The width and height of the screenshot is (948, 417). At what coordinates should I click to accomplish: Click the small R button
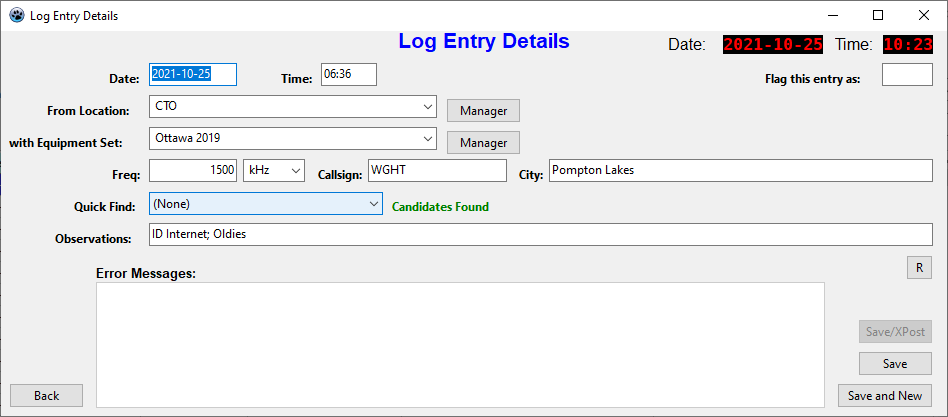(x=918, y=267)
